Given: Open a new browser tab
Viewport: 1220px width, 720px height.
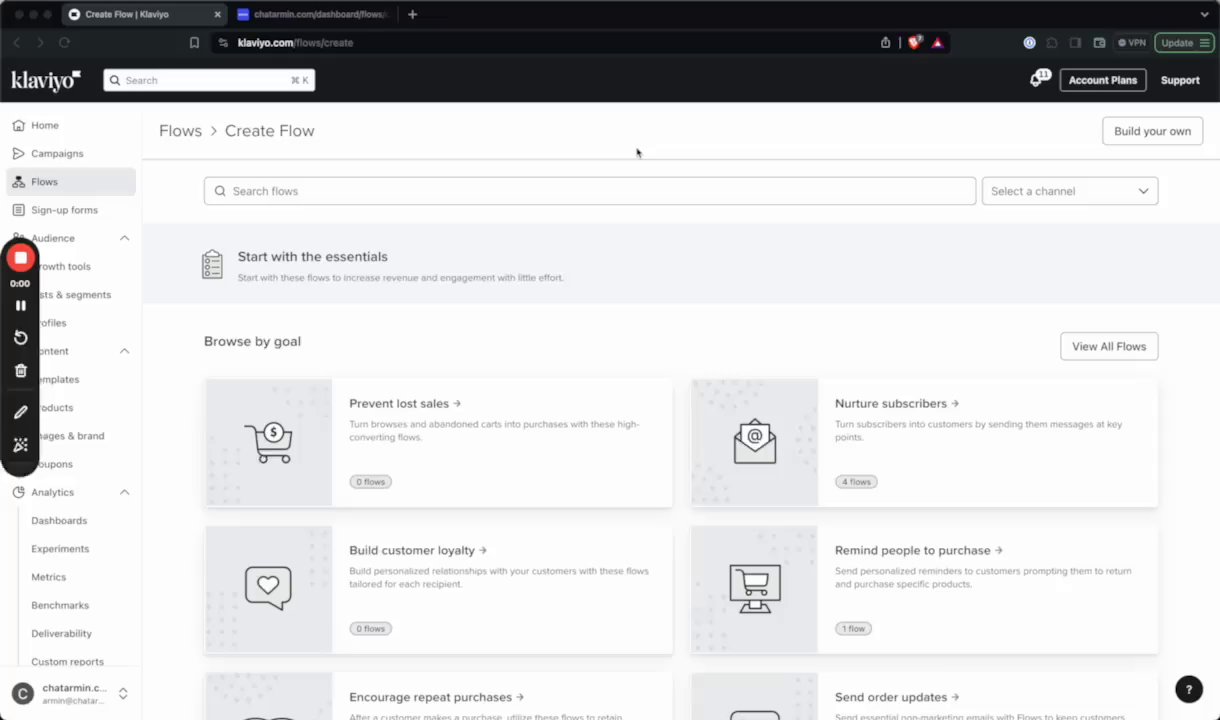Looking at the screenshot, I should 412,15.
